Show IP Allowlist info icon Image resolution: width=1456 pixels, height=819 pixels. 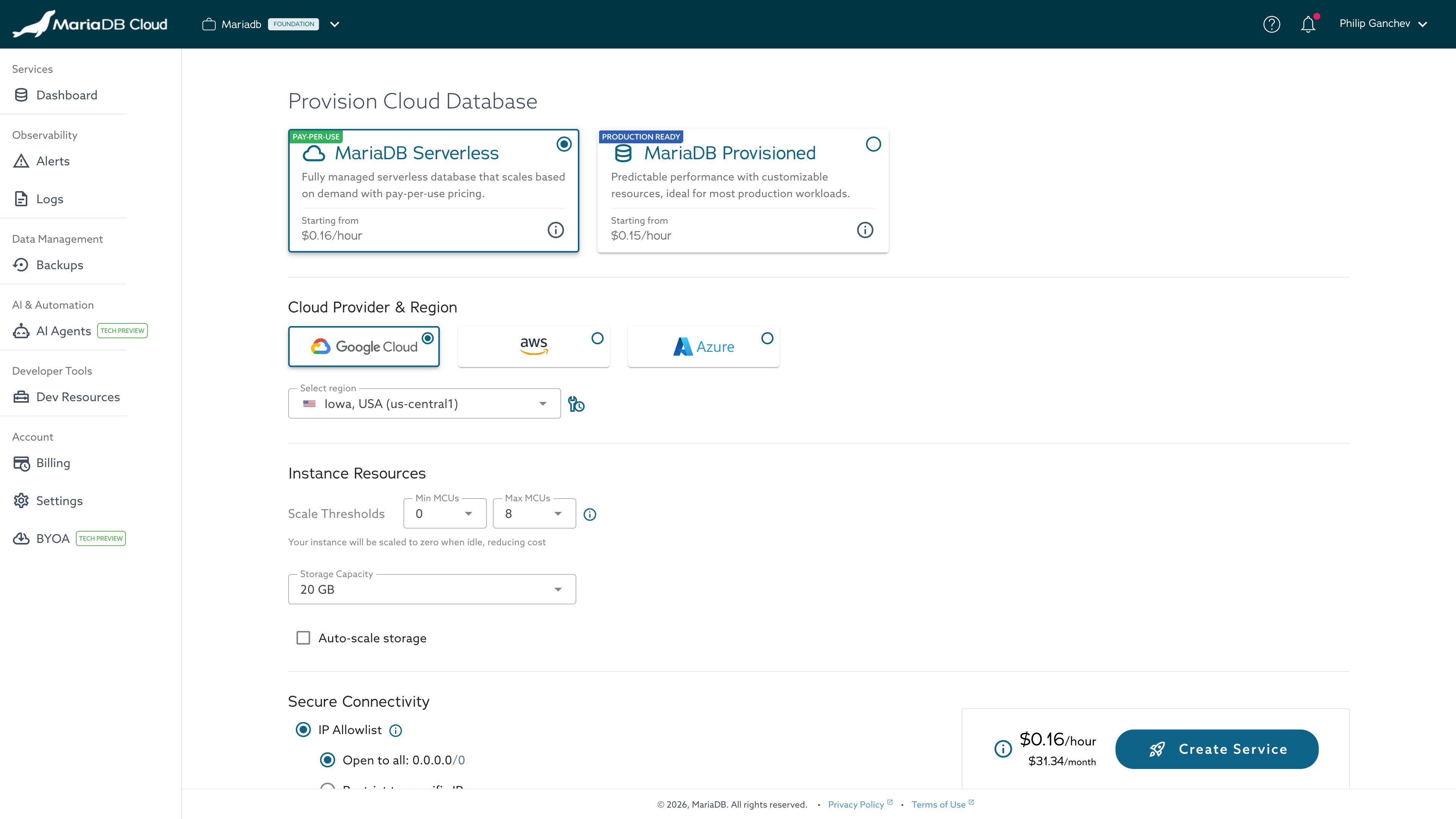click(395, 730)
